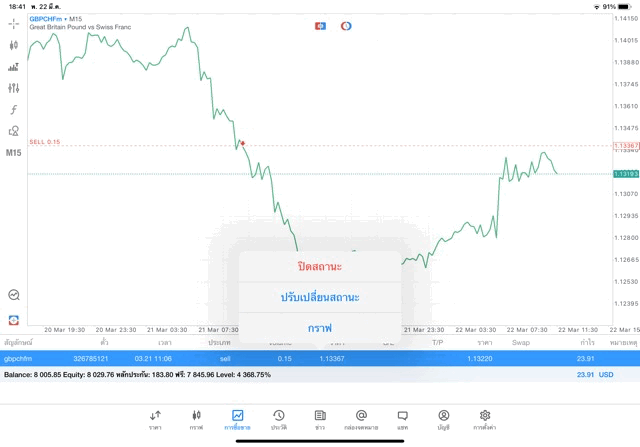
Task: Open settings gear tab
Action: click(485, 420)
